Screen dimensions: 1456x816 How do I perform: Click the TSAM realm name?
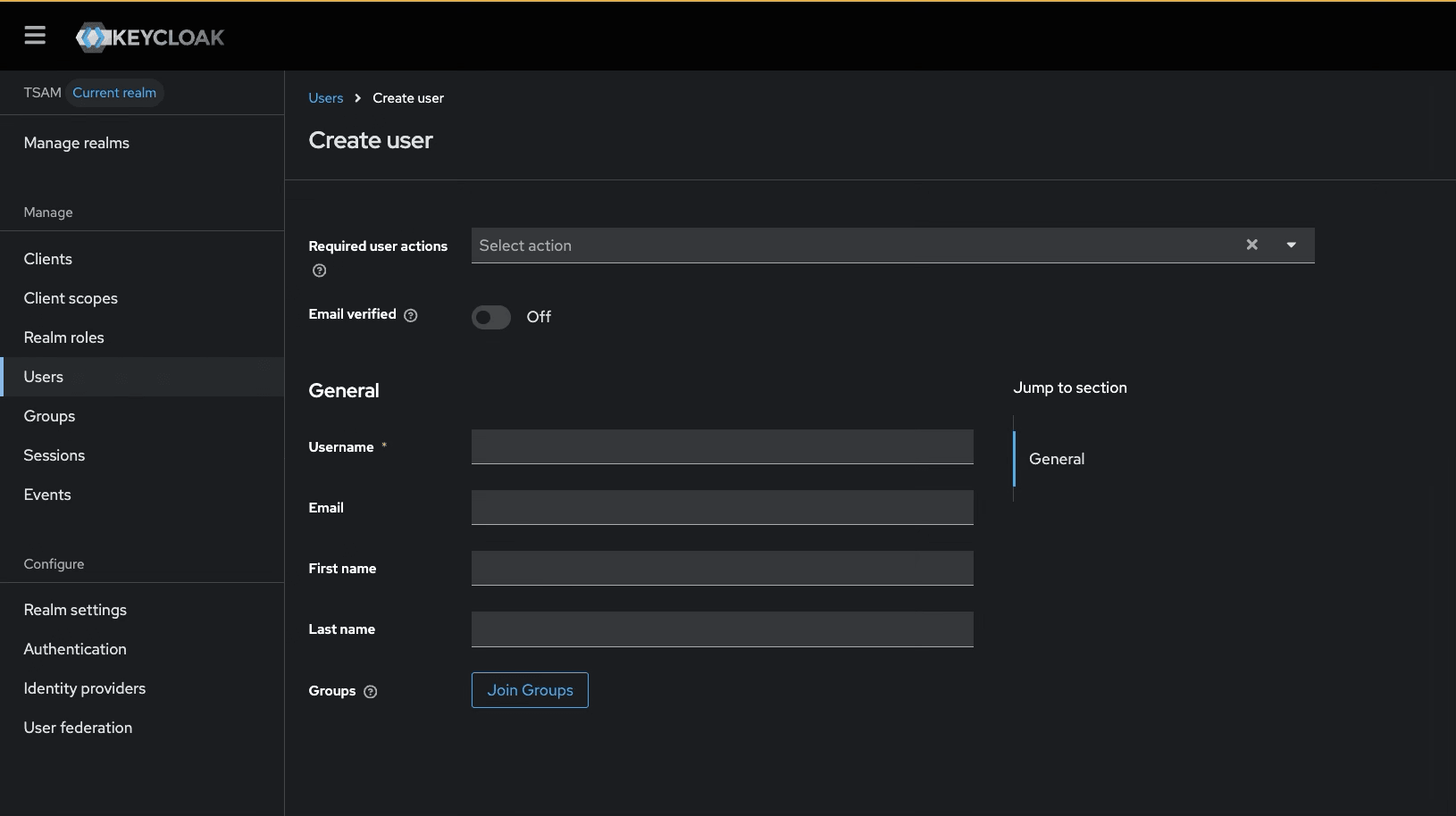43,93
